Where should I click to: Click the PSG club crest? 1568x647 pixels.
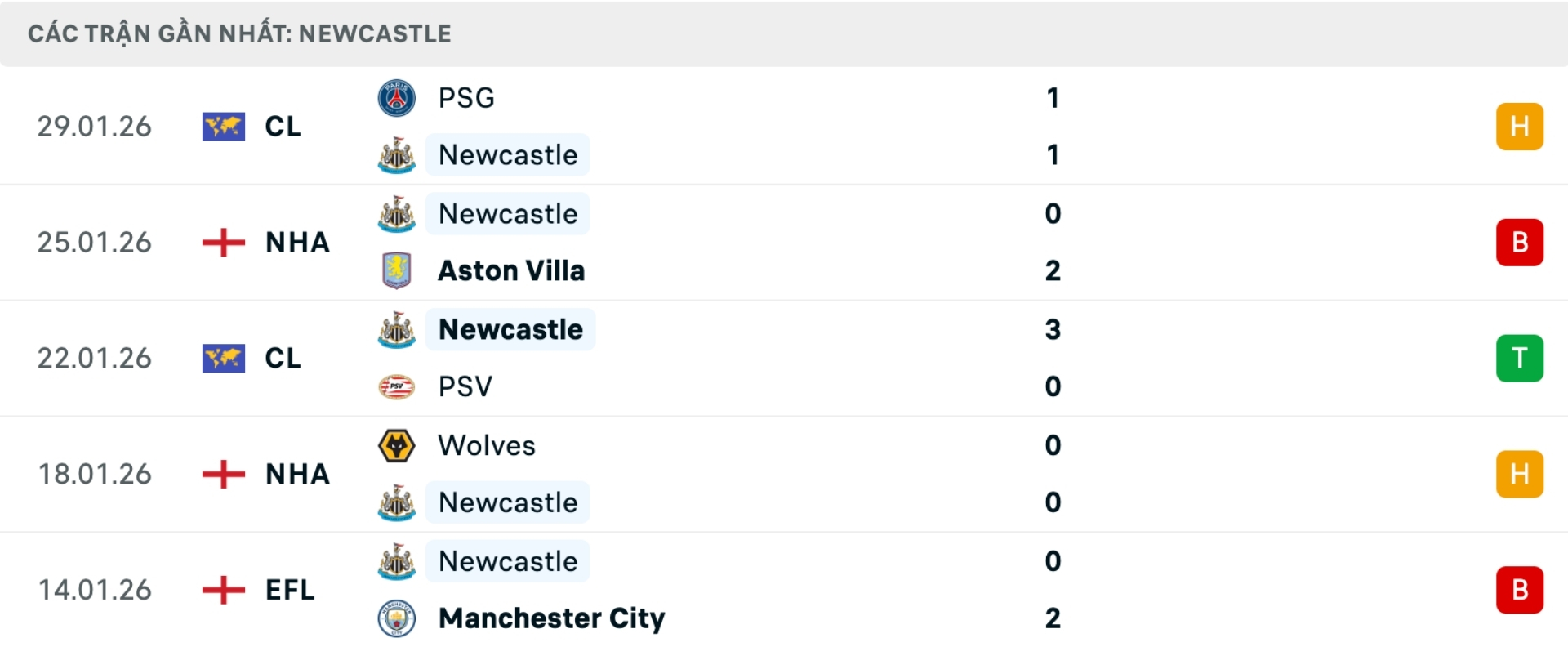[397, 97]
